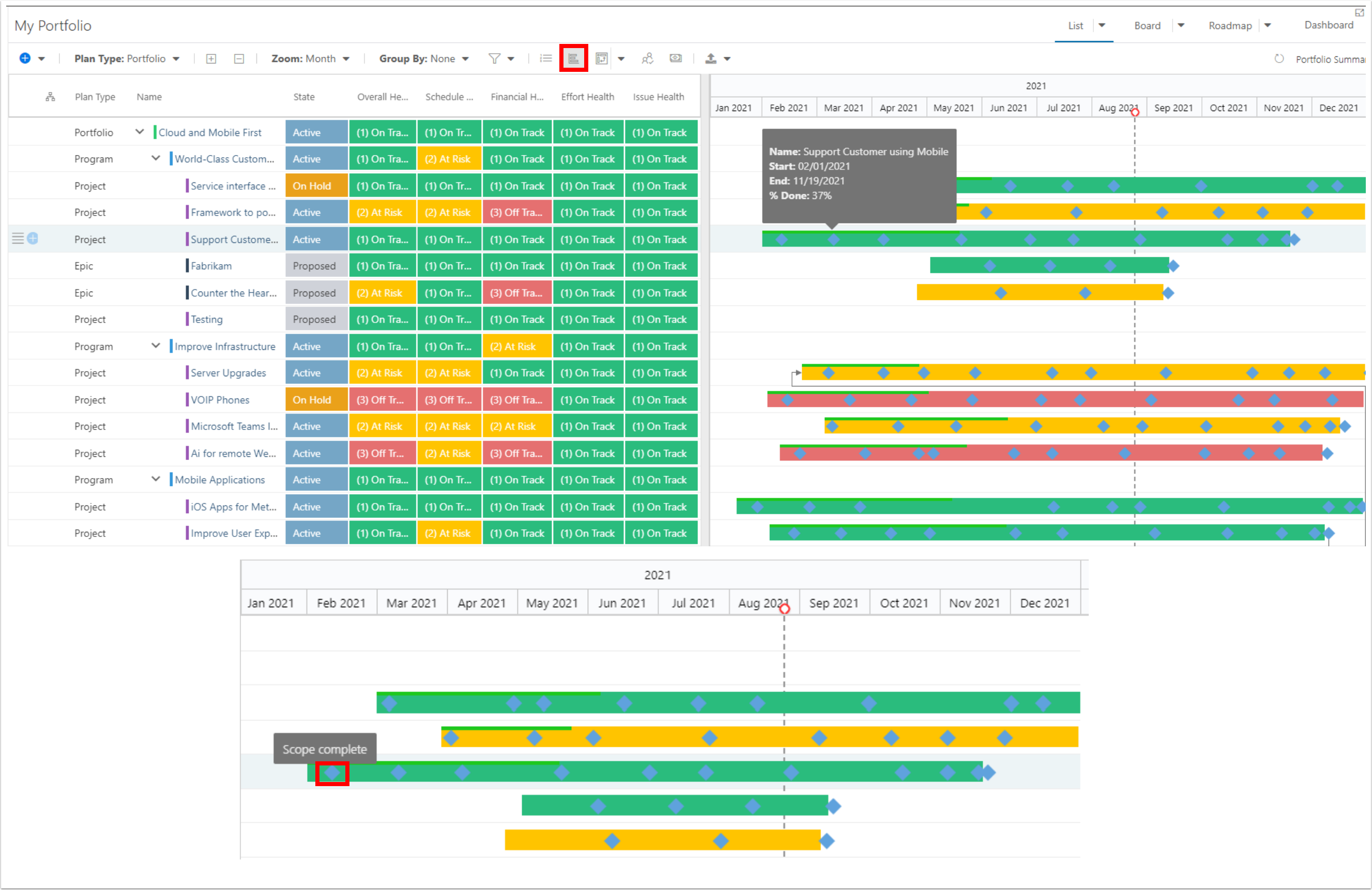Click the blue add new plan icon

tap(25, 58)
